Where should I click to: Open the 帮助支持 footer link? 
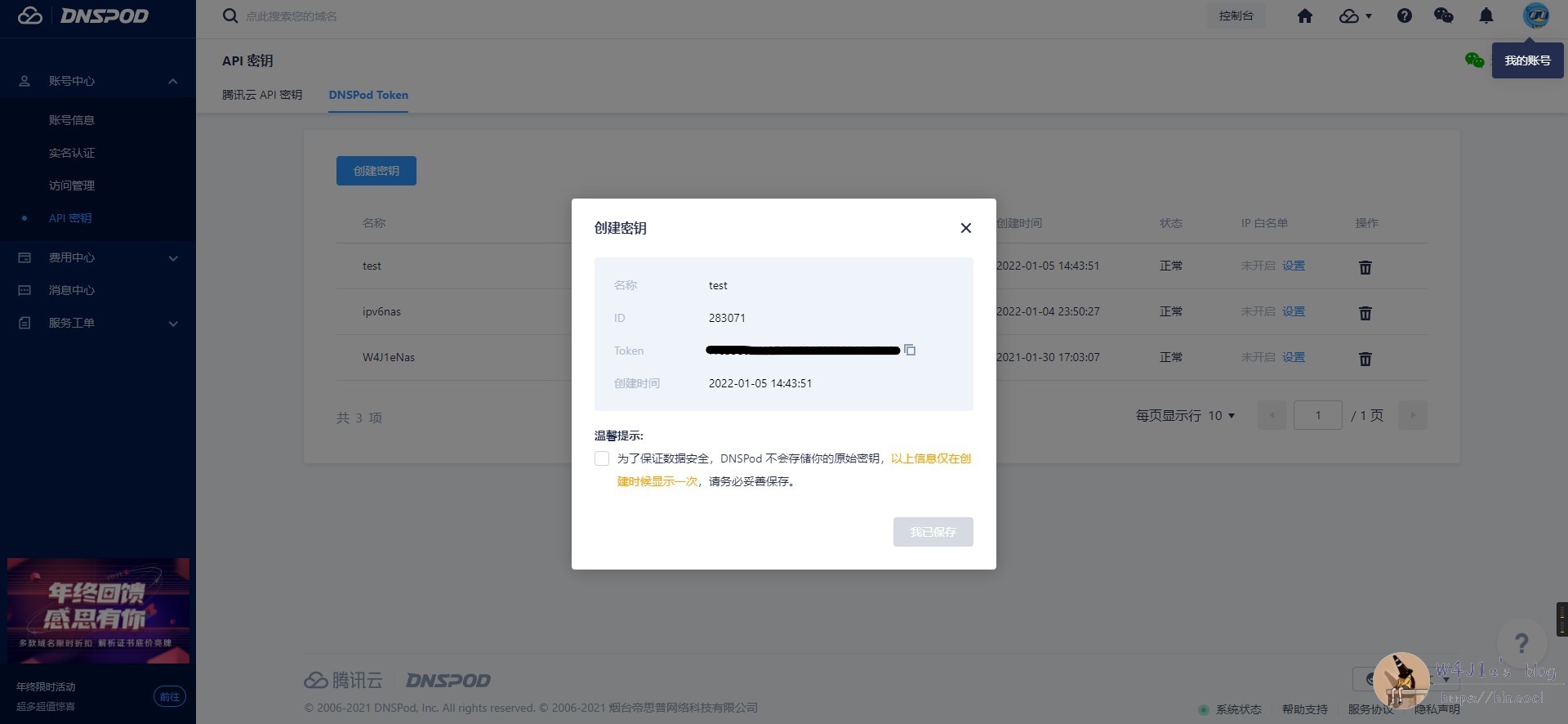coord(1305,709)
